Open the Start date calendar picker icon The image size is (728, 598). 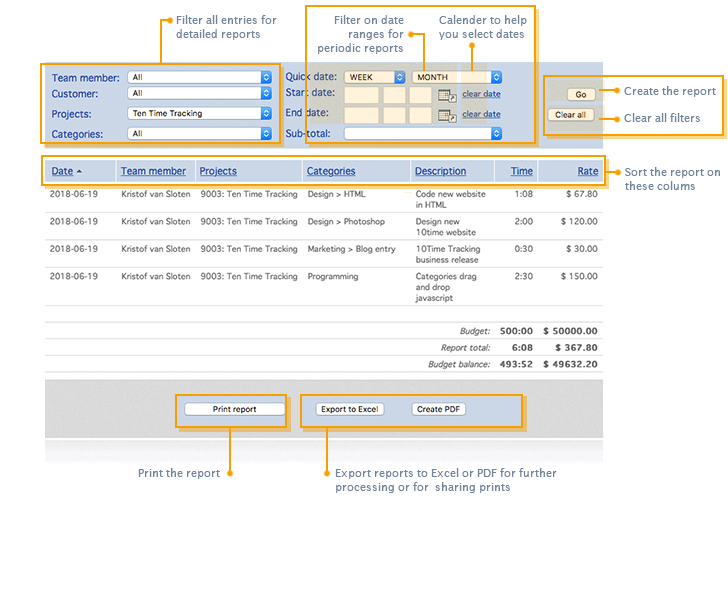[447, 96]
